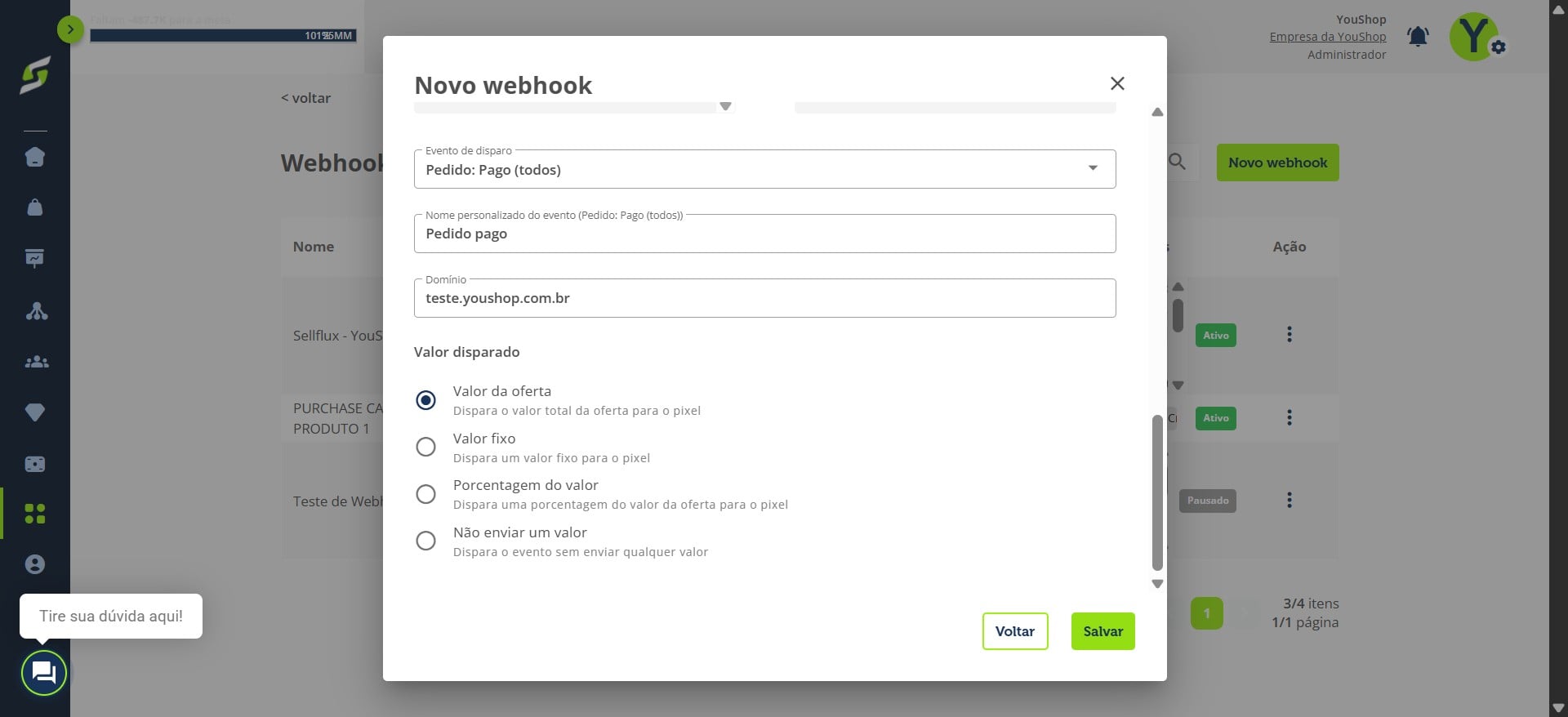Open action menu for PURCHASE webhook row

(1290, 417)
